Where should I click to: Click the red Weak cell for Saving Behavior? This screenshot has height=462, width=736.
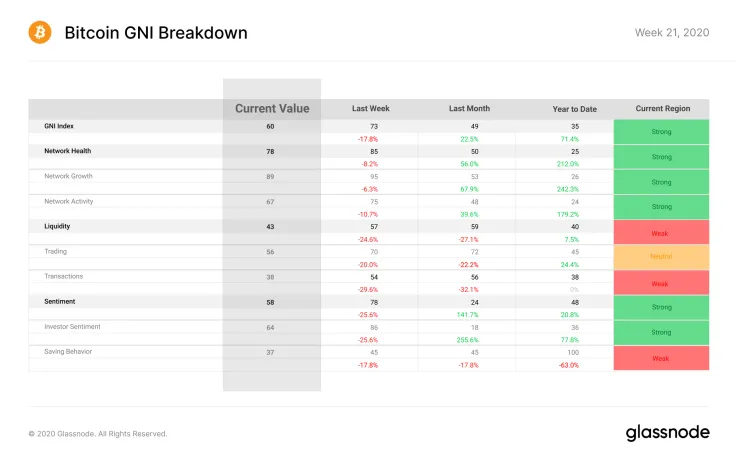(661, 358)
